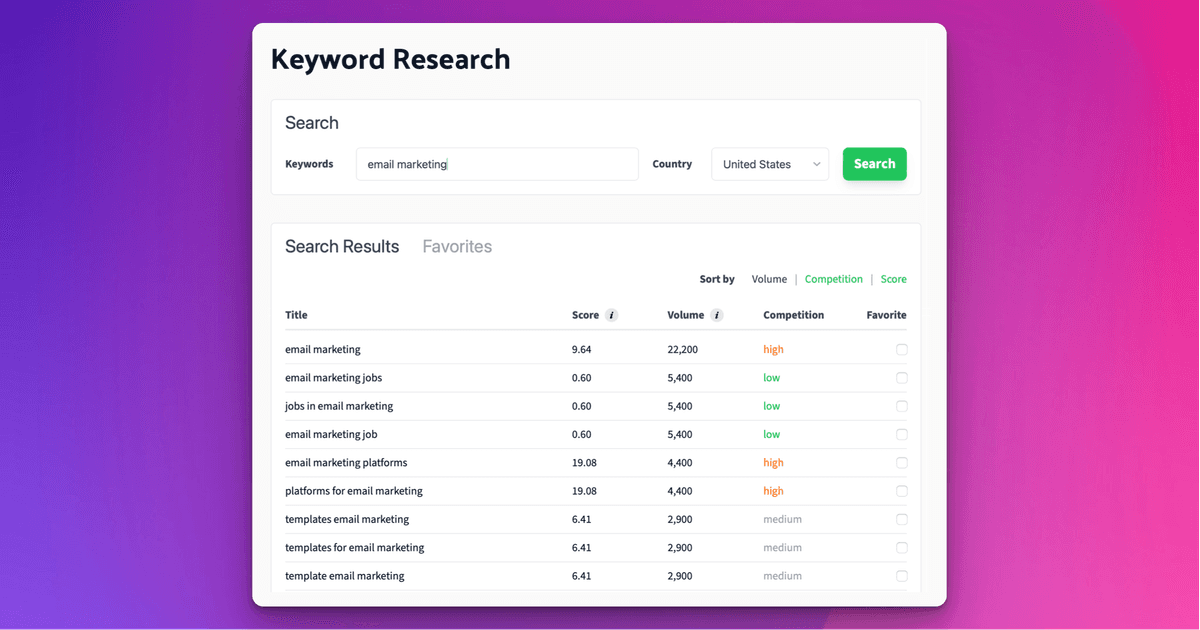Image resolution: width=1200 pixels, height=630 pixels.
Task: Open the Country dropdown showing United States
Action: coord(770,164)
